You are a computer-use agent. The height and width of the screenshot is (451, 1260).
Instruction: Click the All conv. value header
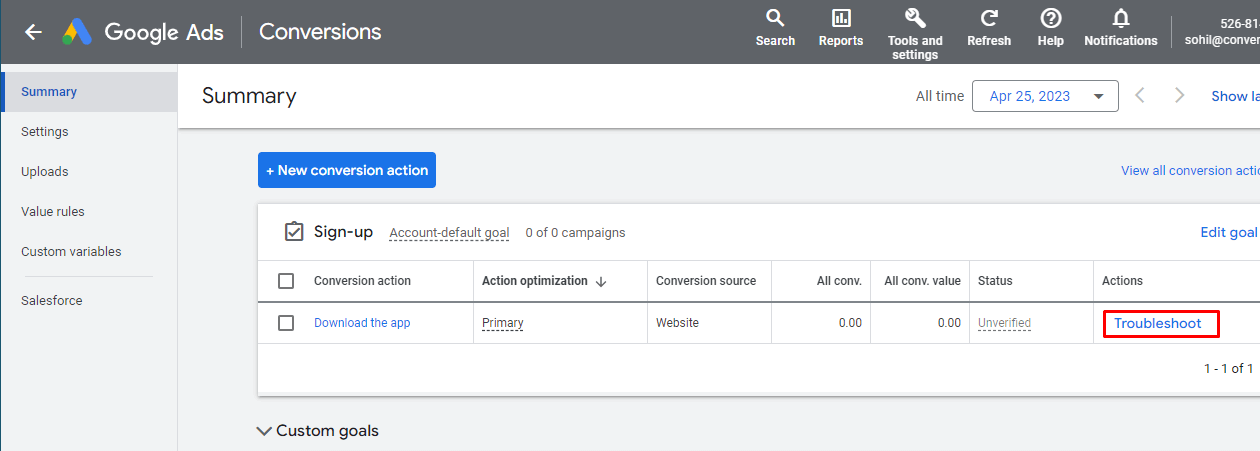(922, 281)
